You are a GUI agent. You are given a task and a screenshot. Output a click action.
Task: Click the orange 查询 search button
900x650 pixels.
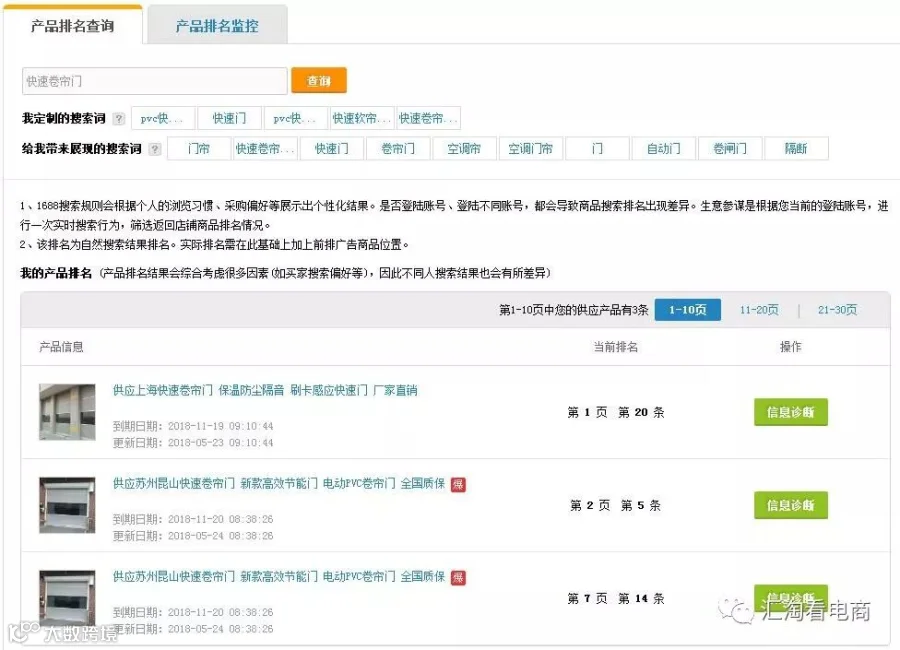[x=319, y=80]
